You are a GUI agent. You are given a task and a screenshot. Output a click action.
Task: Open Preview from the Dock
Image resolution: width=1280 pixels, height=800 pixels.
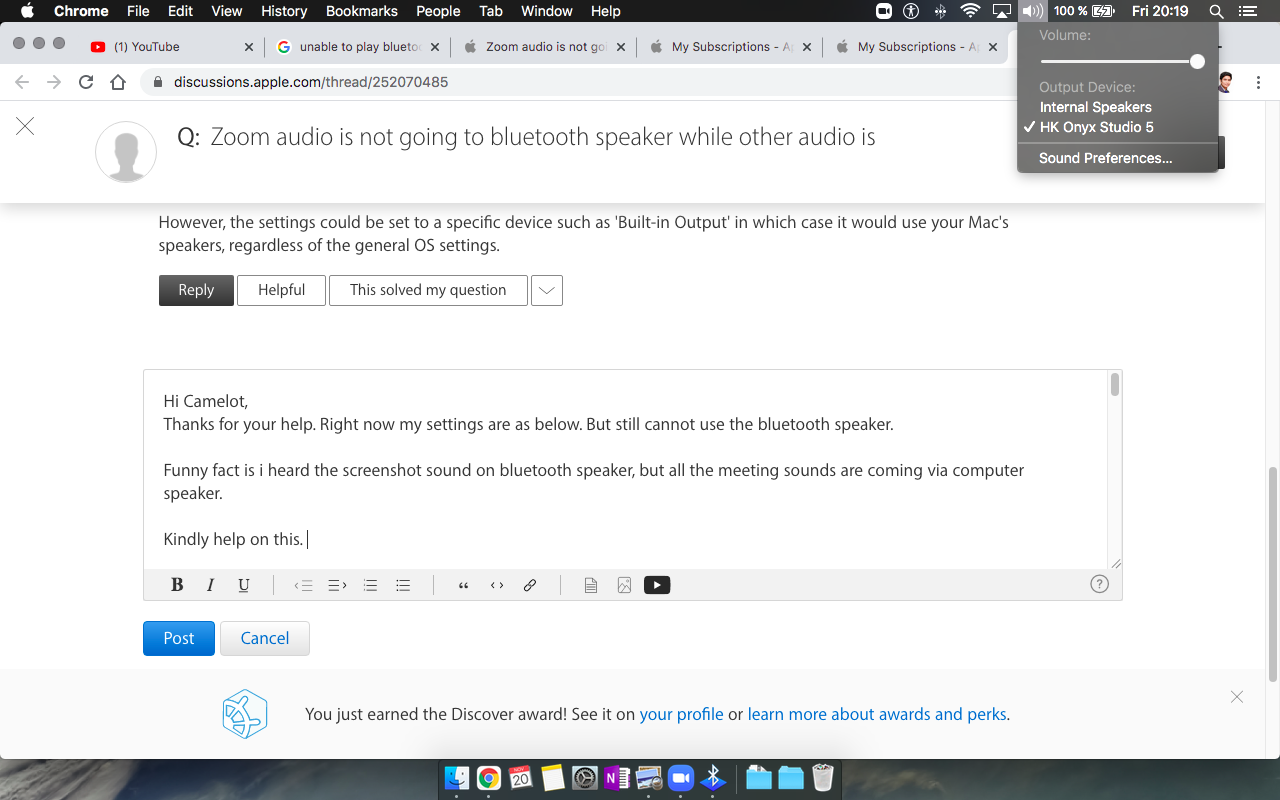pyautogui.click(x=649, y=778)
